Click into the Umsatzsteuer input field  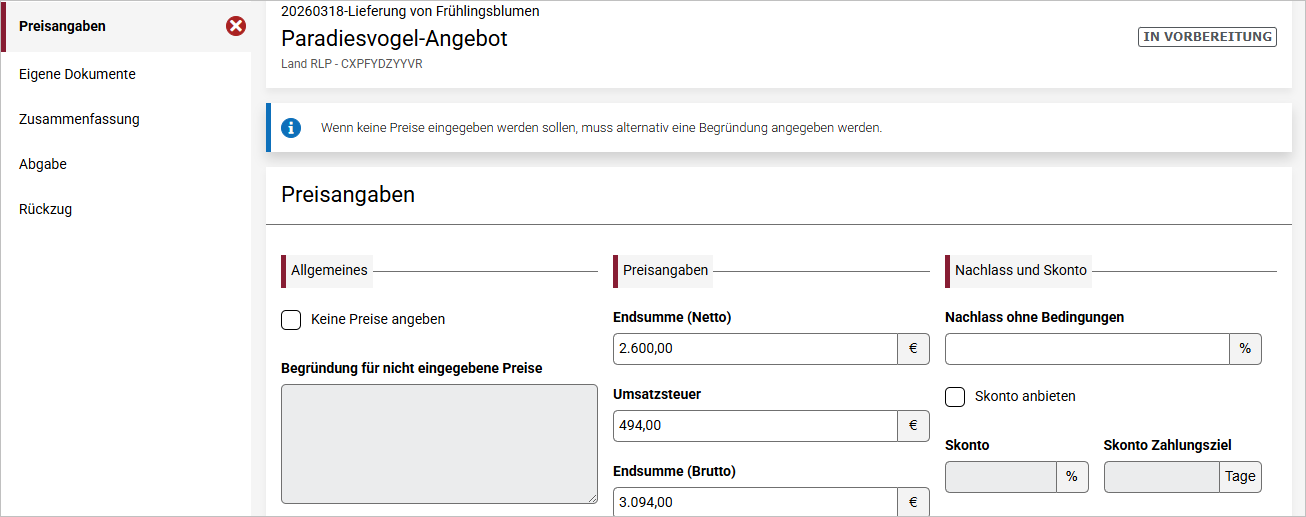point(755,426)
